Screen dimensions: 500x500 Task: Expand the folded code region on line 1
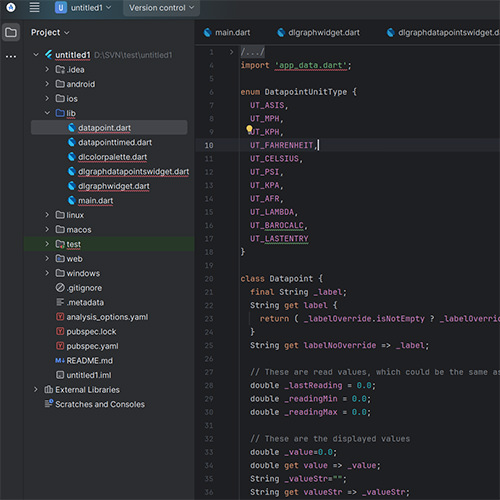pos(231,52)
